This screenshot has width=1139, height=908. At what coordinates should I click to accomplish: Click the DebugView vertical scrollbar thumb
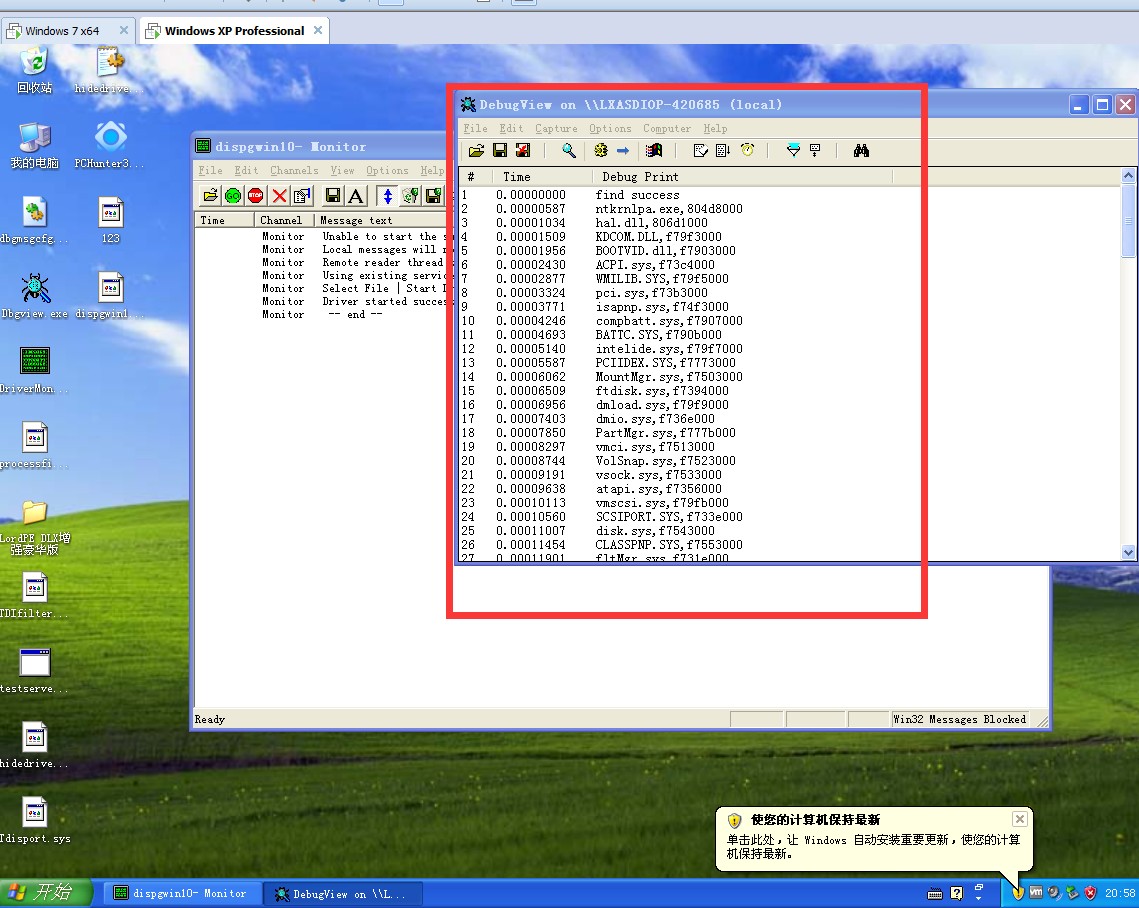click(1128, 221)
